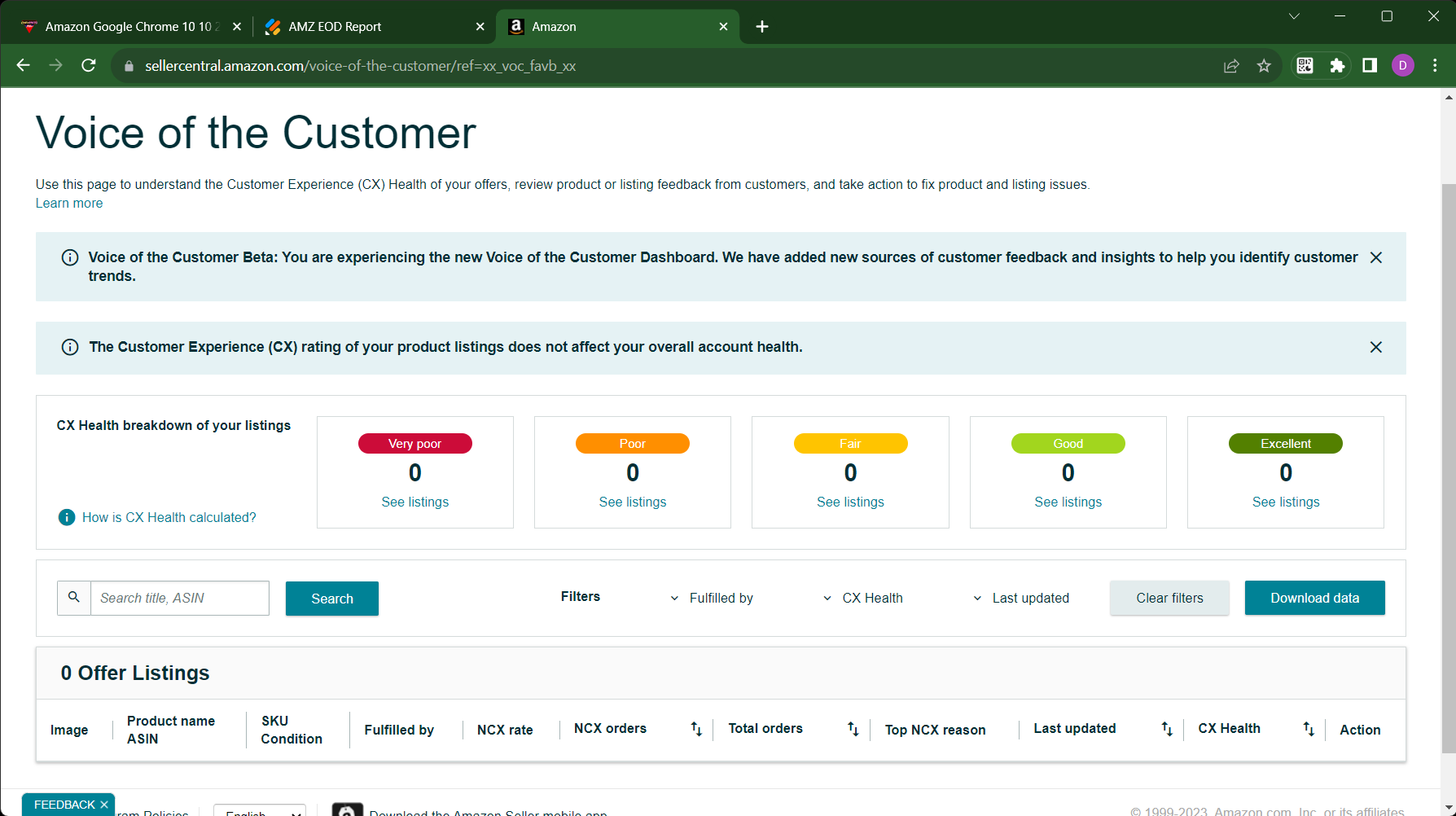Image resolution: width=1456 pixels, height=816 pixels.
Task: Click the info icon beside CX Health calculated
Action: click(67, 517)
